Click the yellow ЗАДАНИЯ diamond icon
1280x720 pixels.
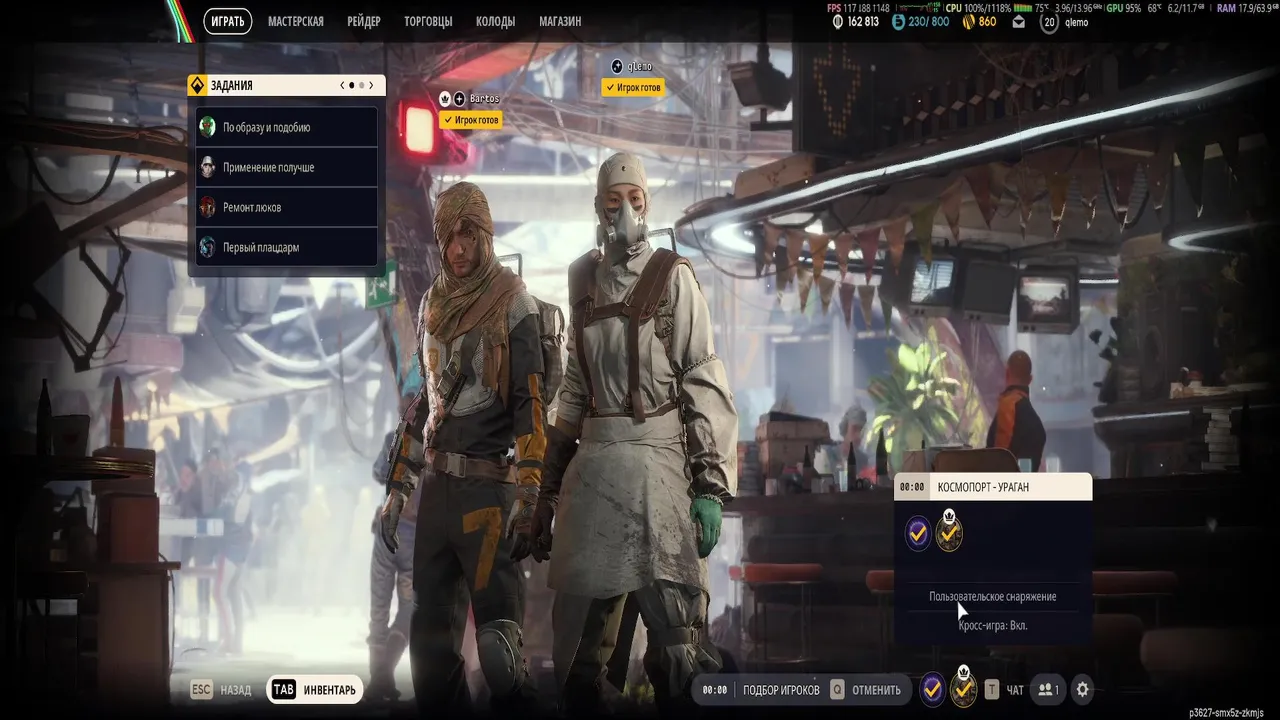[197, 86]
